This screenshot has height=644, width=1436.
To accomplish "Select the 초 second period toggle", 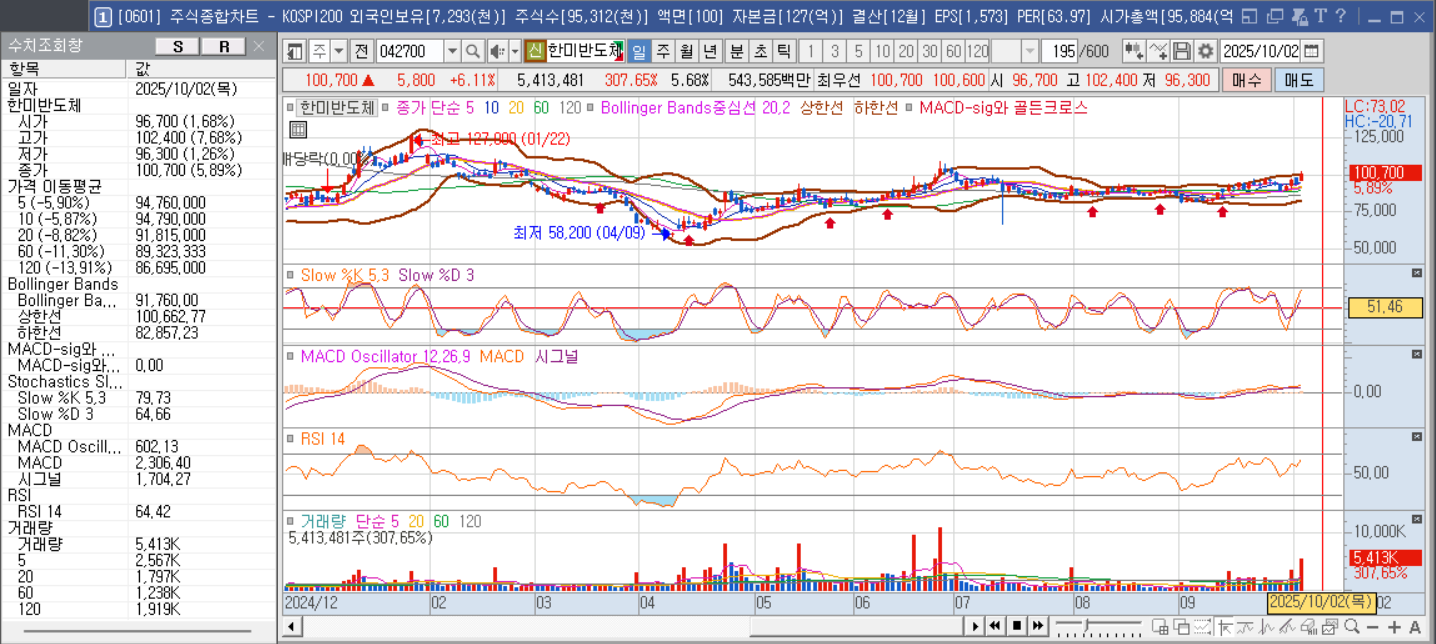I will pos(761,52).
